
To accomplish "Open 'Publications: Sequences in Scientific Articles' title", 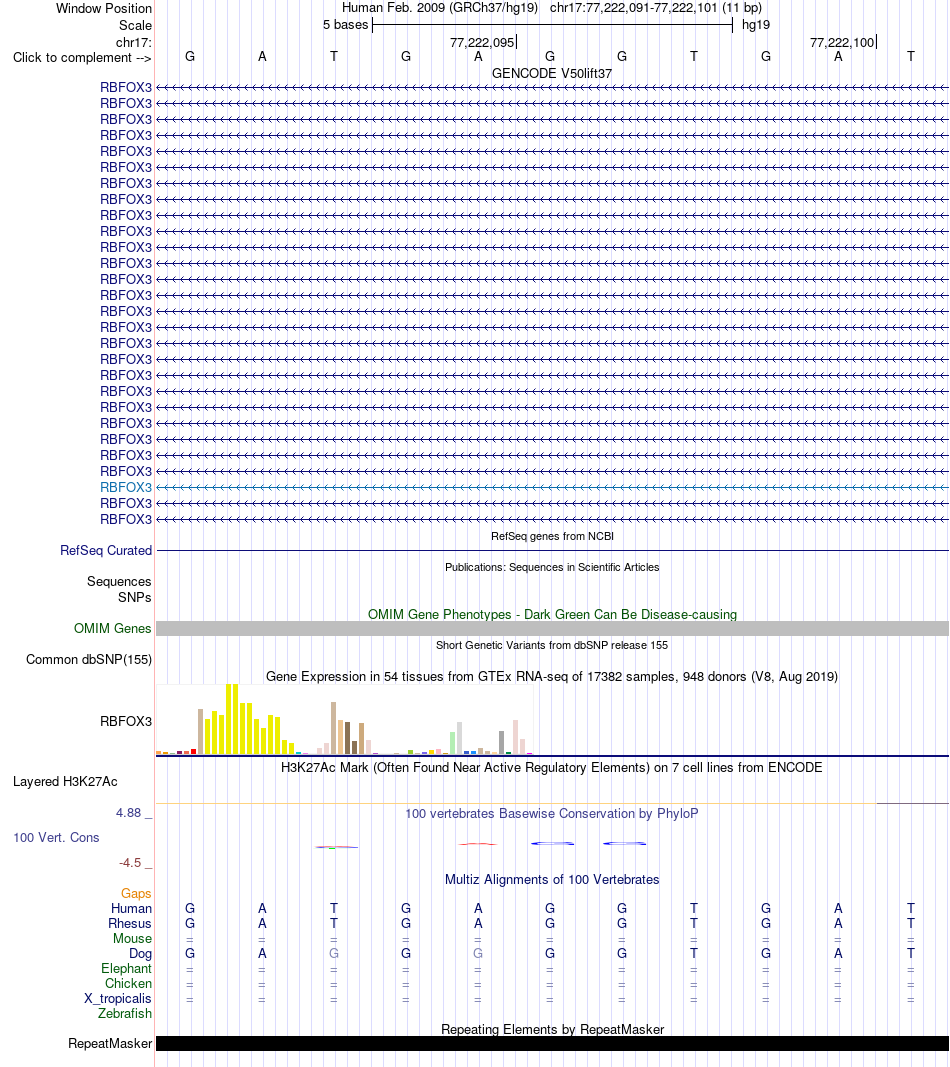I will click(552, 568).
